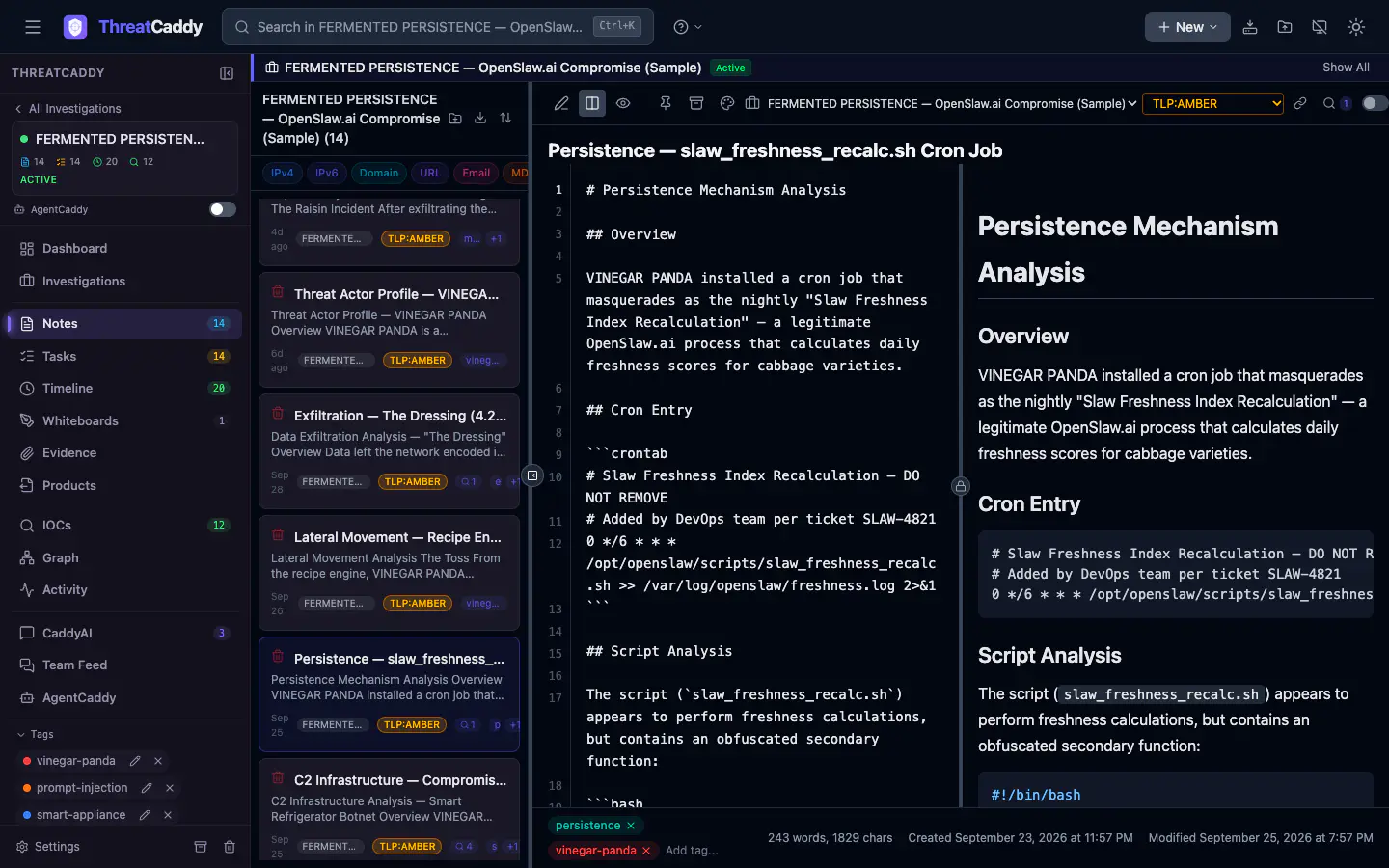This screenshot has height=868, width=1389.
Task: Go back to All Investigations
Action: [x=68, y=109]
